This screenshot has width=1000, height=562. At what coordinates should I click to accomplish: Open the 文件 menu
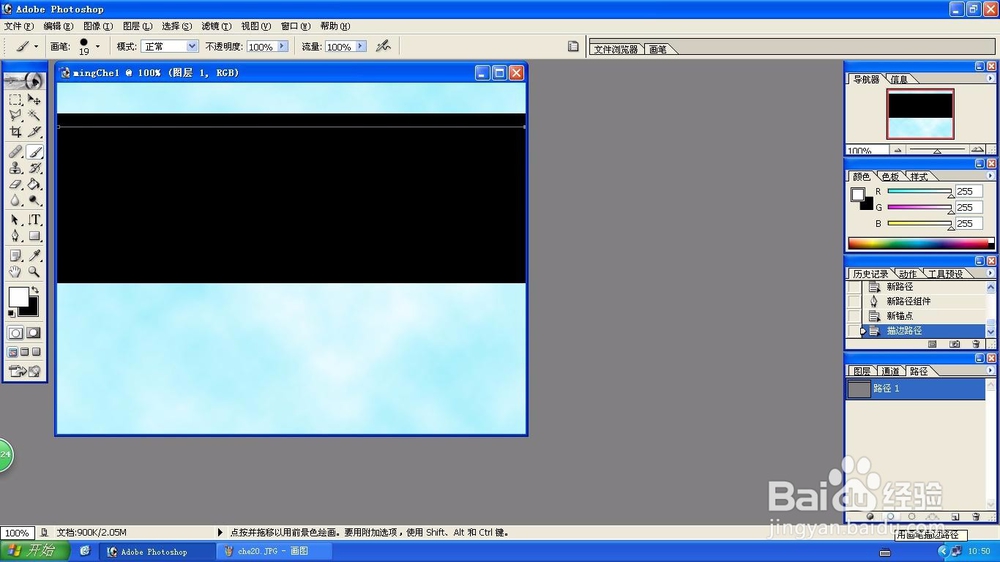[18, 26]
